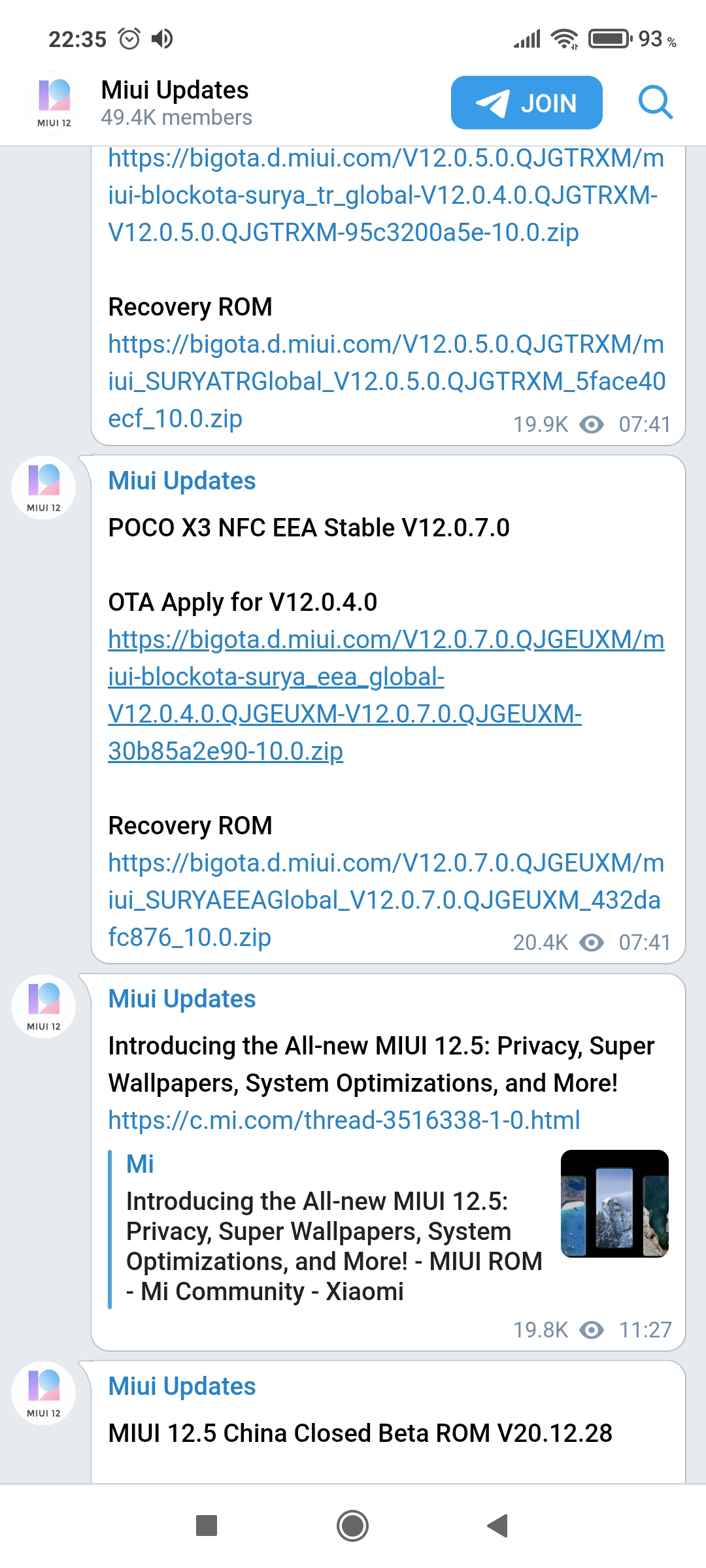Open SURYAEEAGlobal Recovery ROM download link

tap(384, 900)
